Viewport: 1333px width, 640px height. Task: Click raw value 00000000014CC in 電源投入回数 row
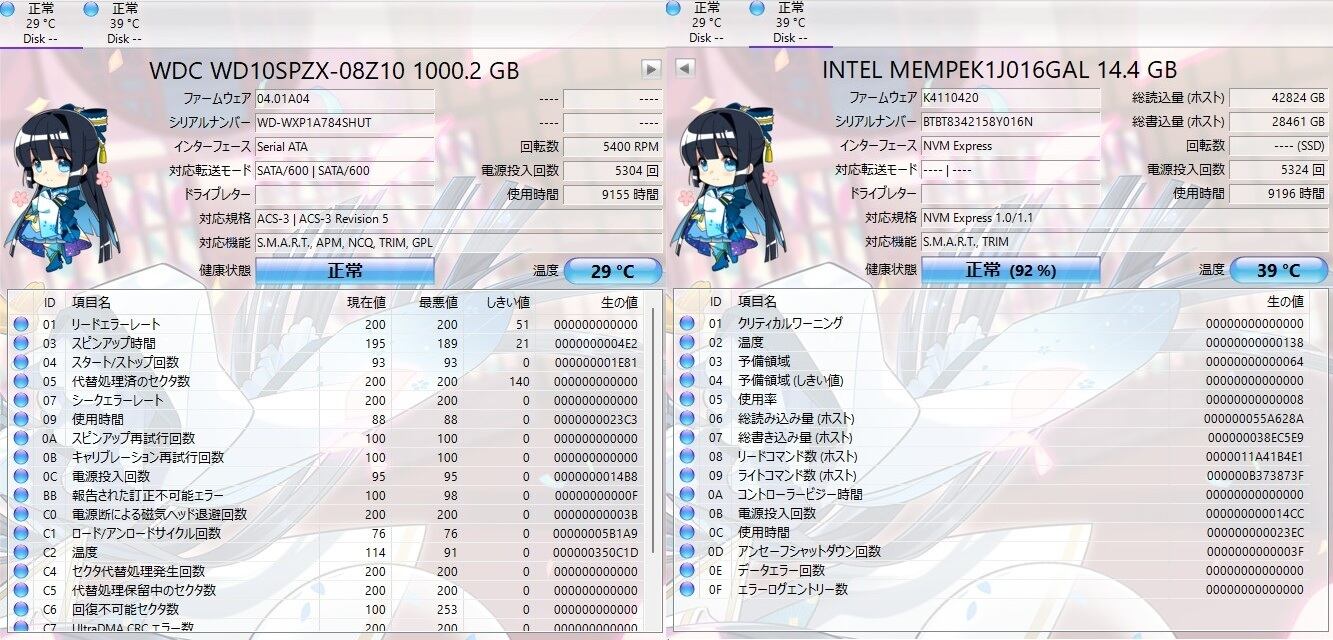(1255, 513)
